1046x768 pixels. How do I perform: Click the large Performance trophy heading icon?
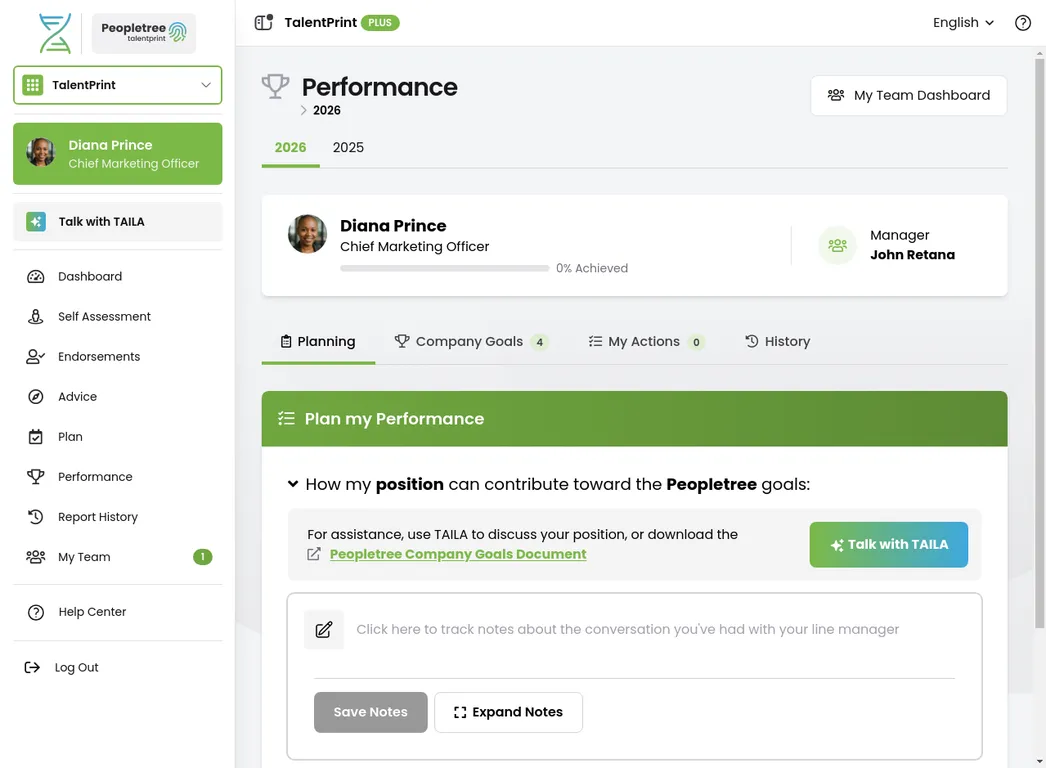(276, 87)
